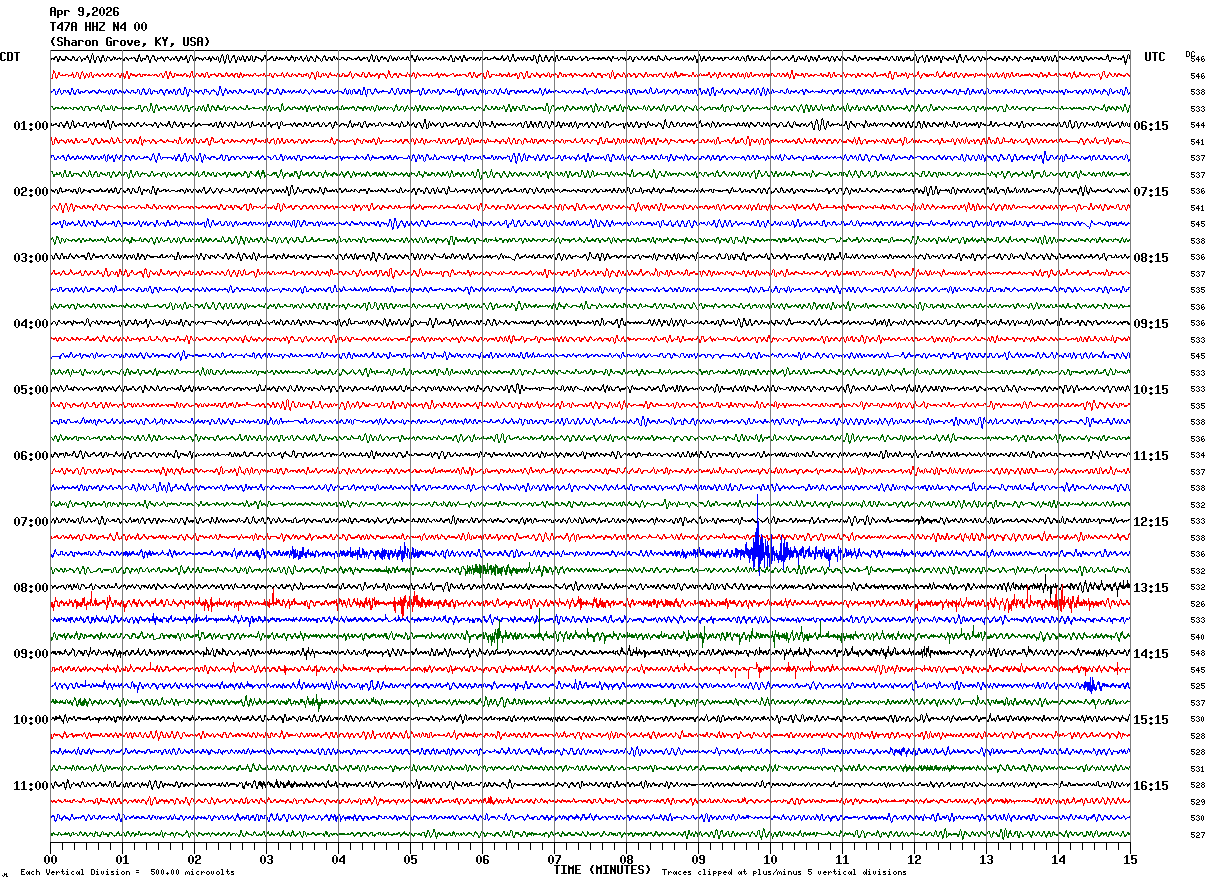Click the 14:15 UTC time label
1210x886 pixels.
tap(1151, 654)
